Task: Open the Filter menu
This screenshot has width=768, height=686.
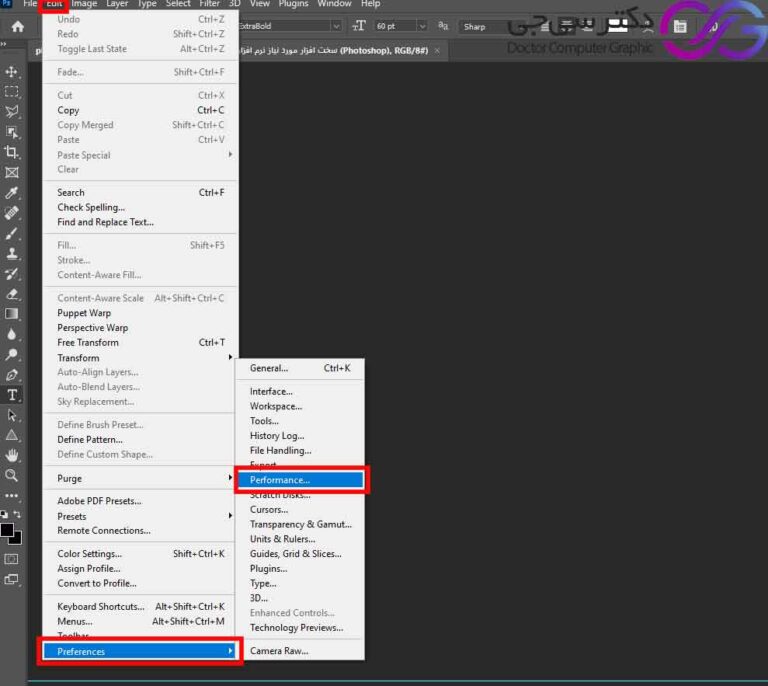Action: click(209, 4)
